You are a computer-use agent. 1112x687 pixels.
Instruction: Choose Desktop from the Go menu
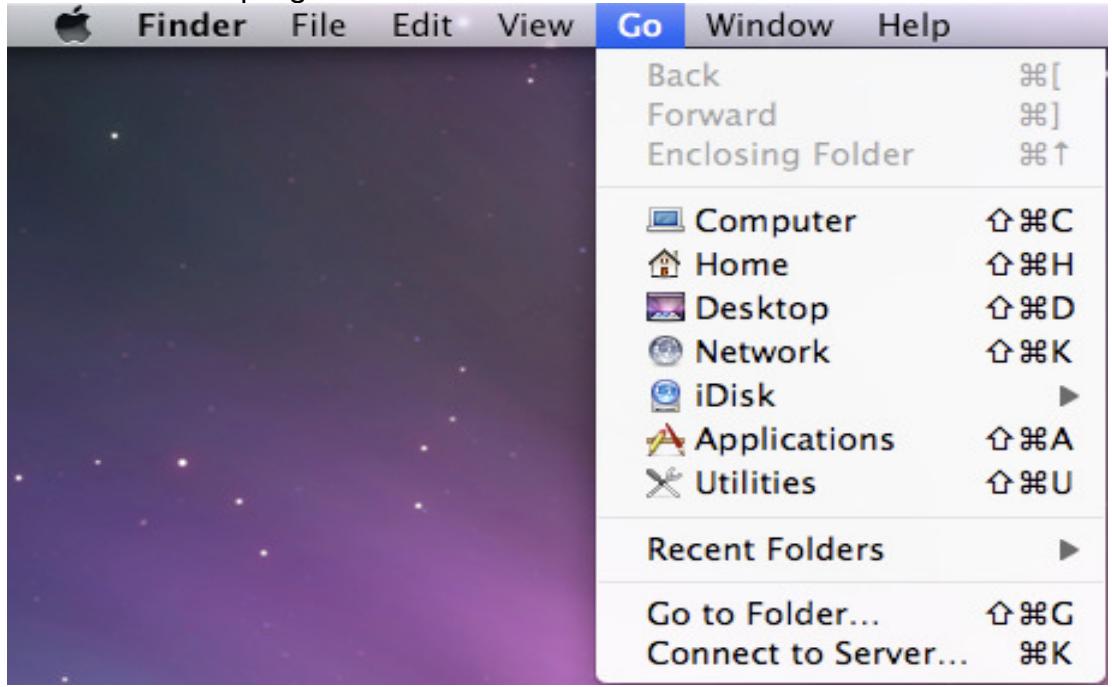851,308
